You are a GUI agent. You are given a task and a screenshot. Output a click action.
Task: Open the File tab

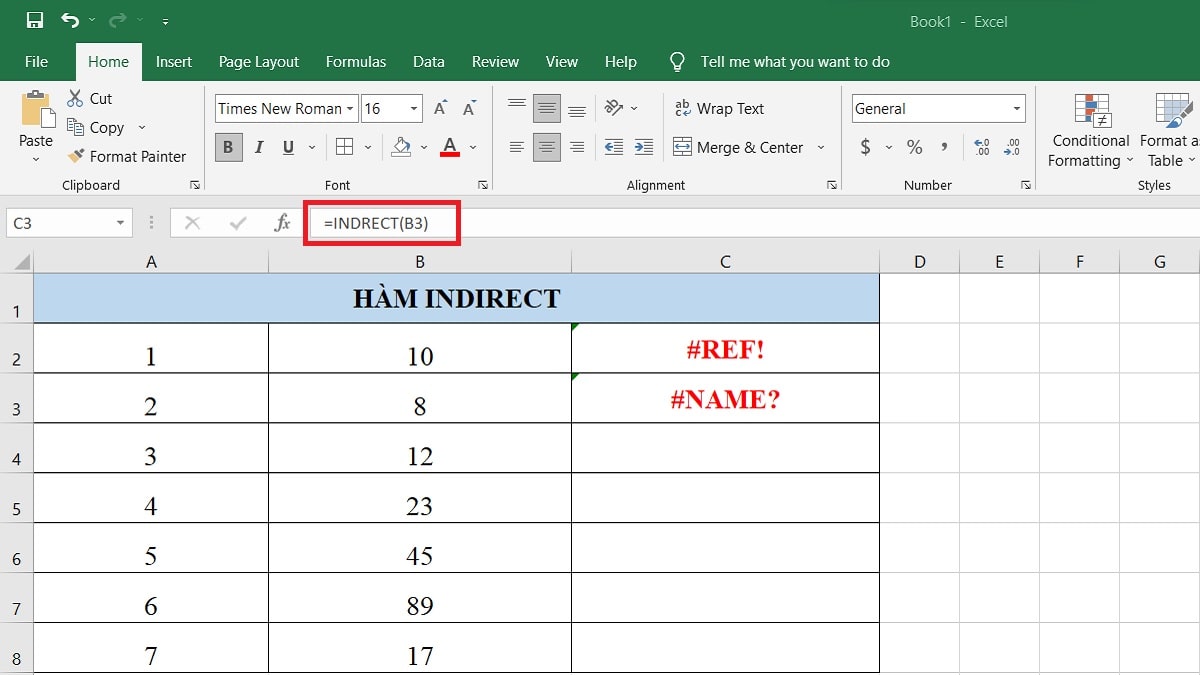(36, 61)
